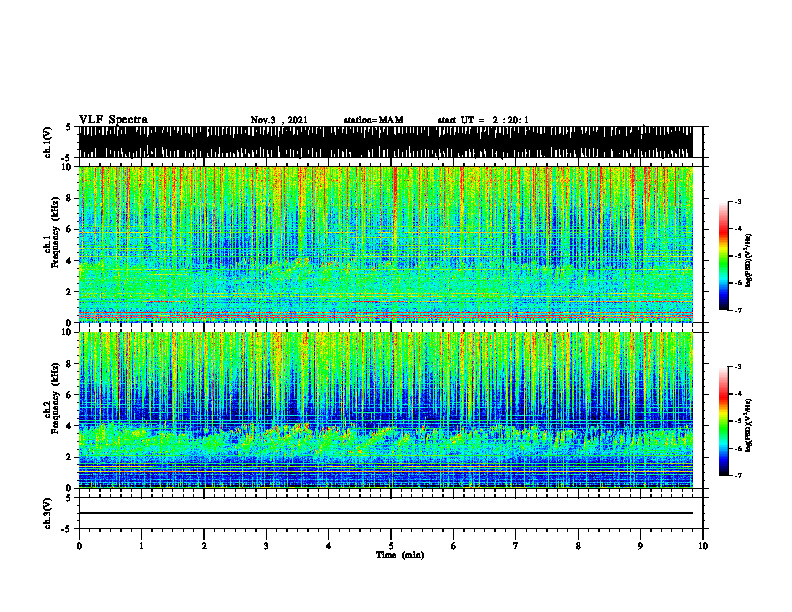This screenshot has height=612, width=792.
Task: Click the 'start UT = 2 :20: 1' text
Action: click(x=483, y=120)
